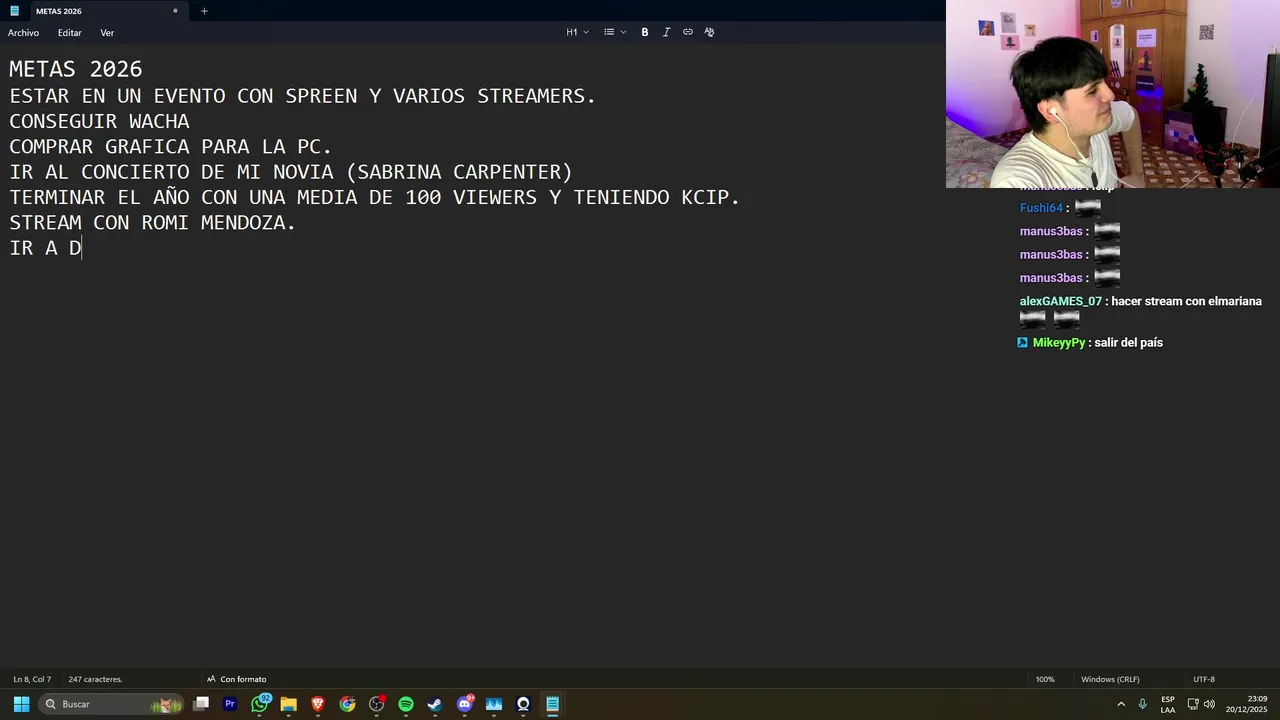Click the line COMPRAR GRAFICA PARA LA PC.
Viewport: 1280px width, 720px height.
point(171,147)
